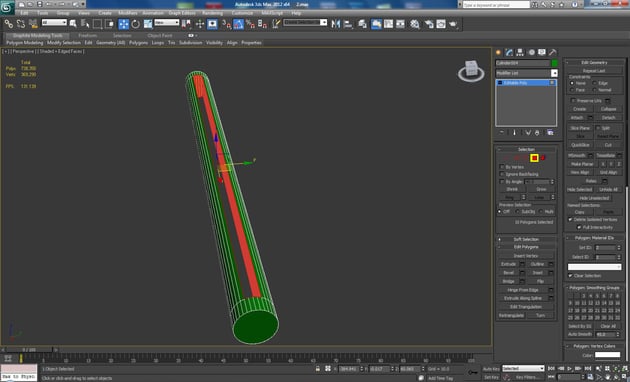Open the Modify command panel tab
The width and height of the screenshot is (630, 382).
(509, 52)
